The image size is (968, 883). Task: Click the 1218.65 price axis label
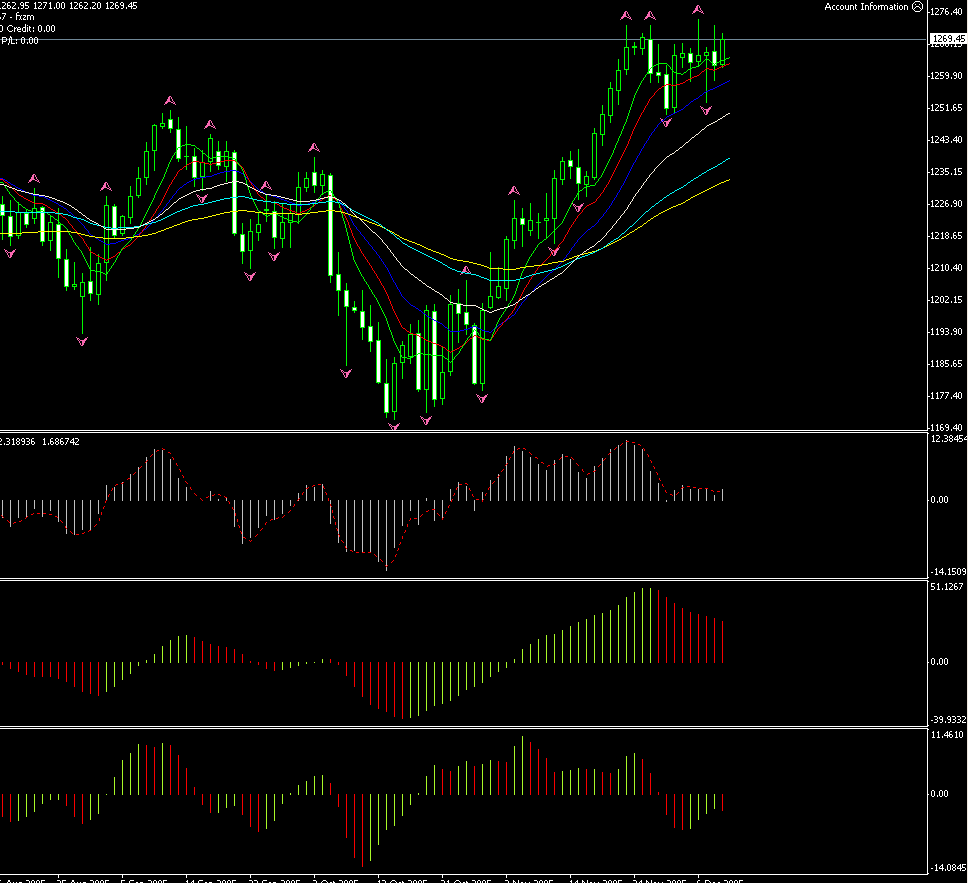[948, 235]
